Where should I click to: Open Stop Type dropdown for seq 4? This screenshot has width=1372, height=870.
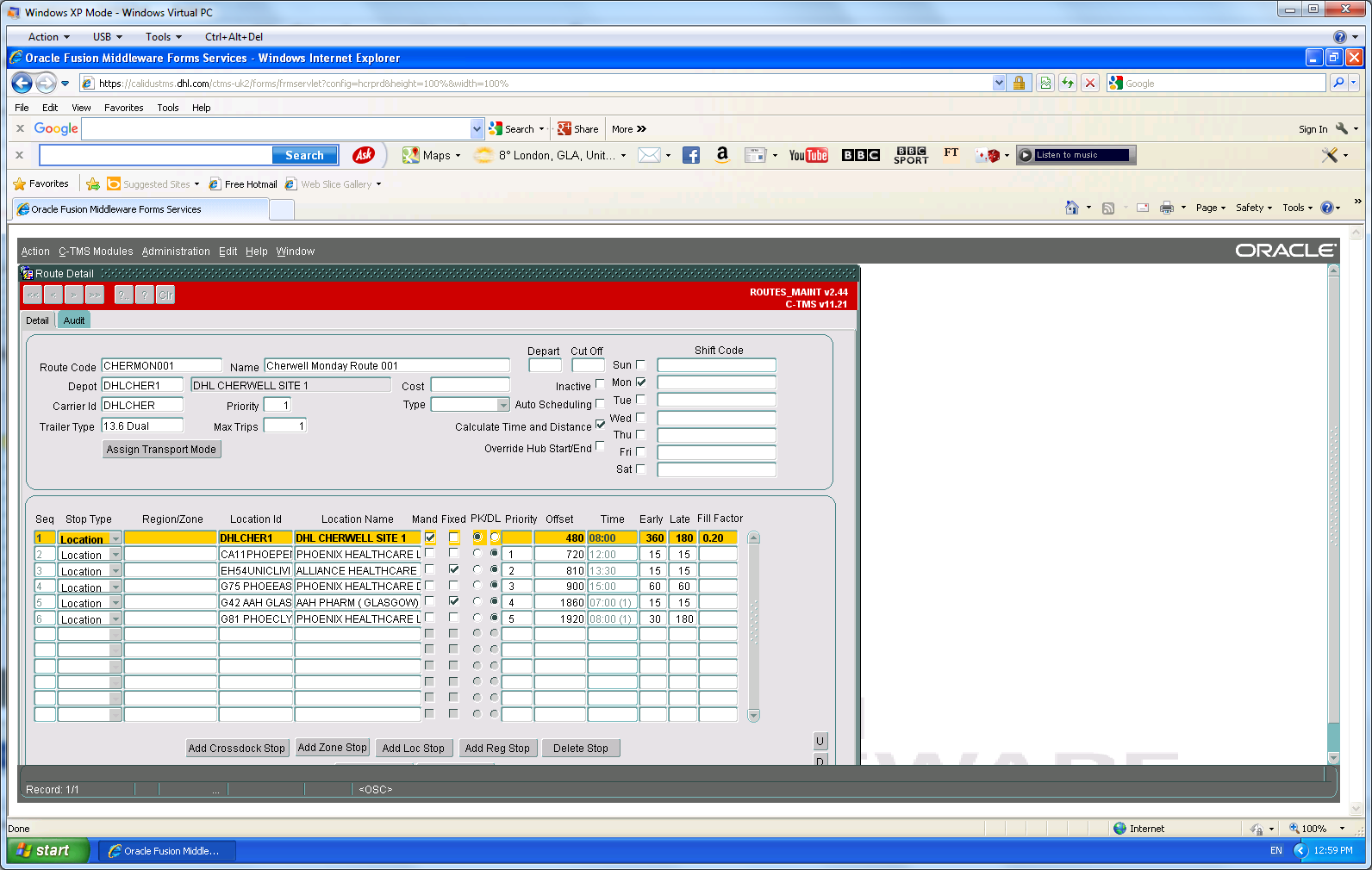115,587
